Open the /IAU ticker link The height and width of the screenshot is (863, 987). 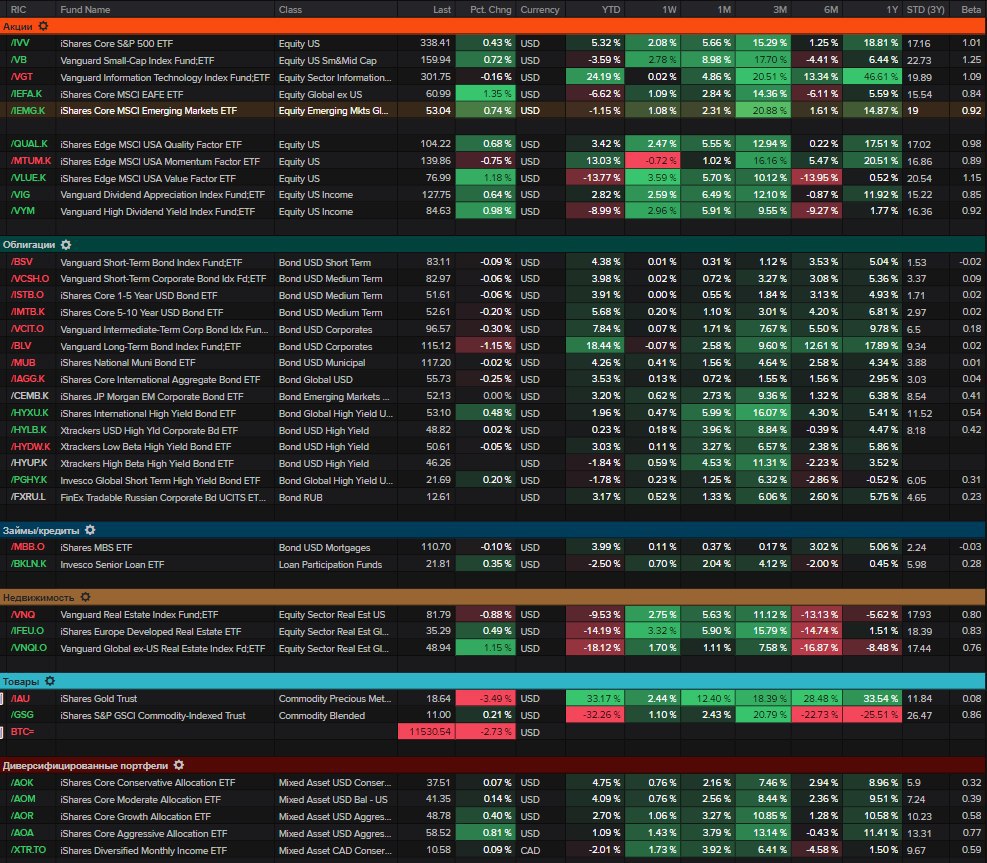tap(20, 698)
